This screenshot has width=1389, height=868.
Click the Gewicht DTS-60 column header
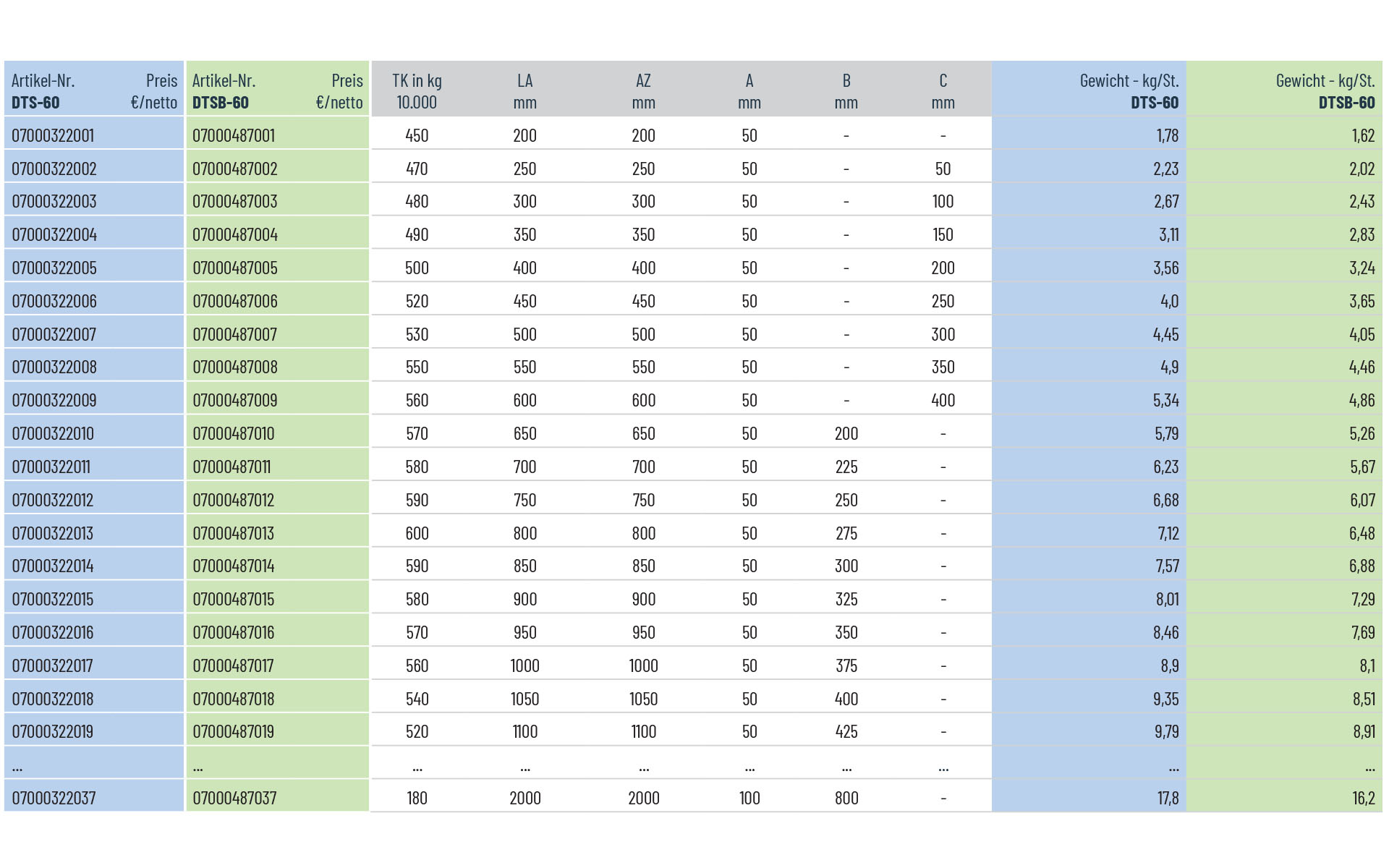pyautogui.click(x=1129, y=91)
